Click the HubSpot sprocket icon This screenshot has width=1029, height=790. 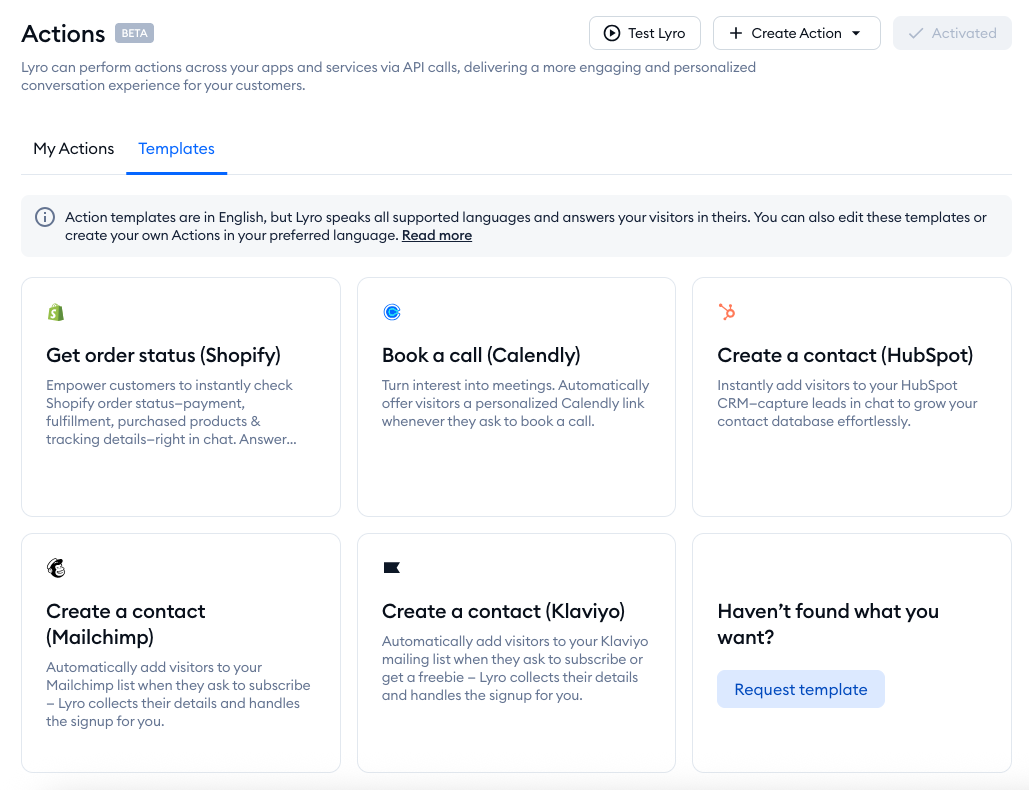[x=727, y=312]
